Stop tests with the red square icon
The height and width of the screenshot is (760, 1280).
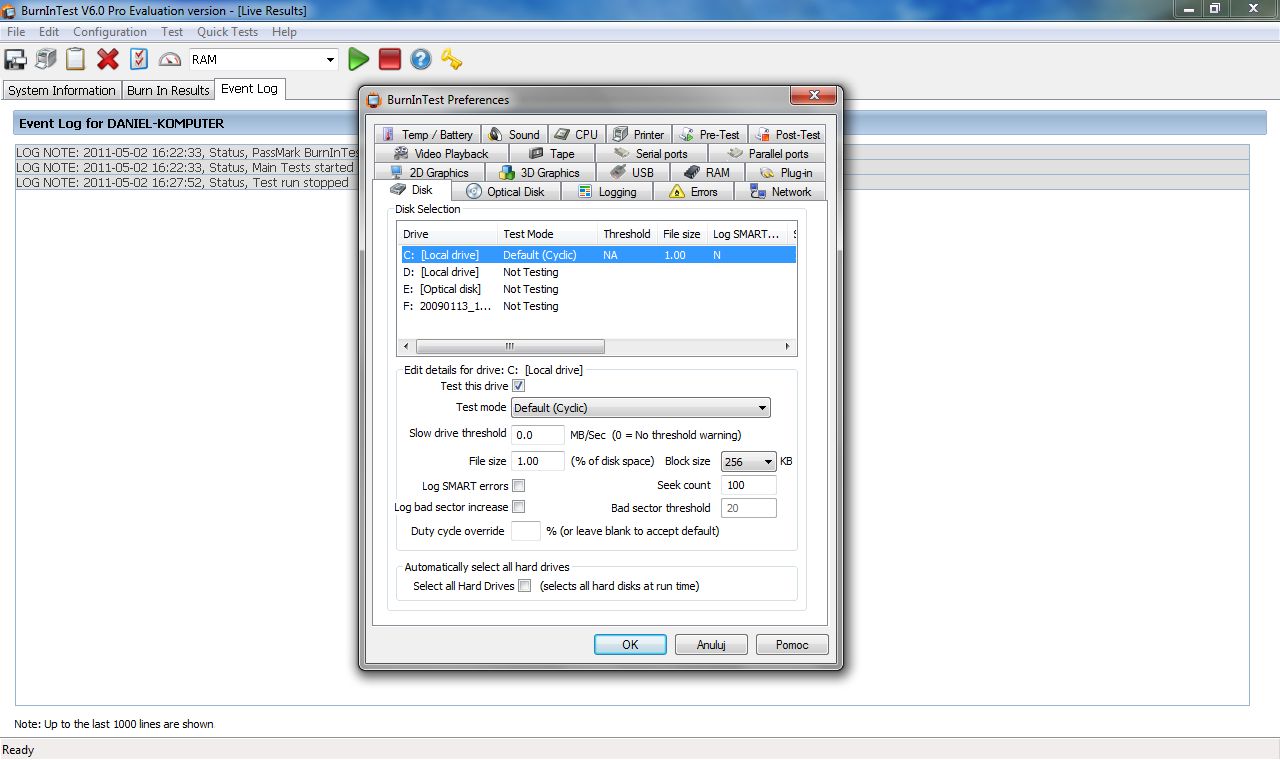[x=390, y=59]
